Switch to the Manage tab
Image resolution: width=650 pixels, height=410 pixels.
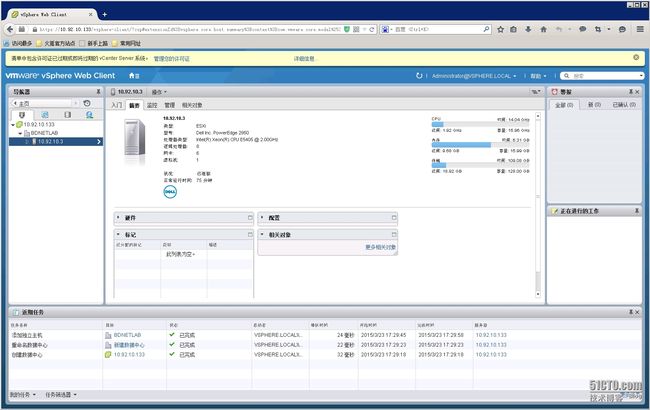pyautogui.click(x=170, y=105)
